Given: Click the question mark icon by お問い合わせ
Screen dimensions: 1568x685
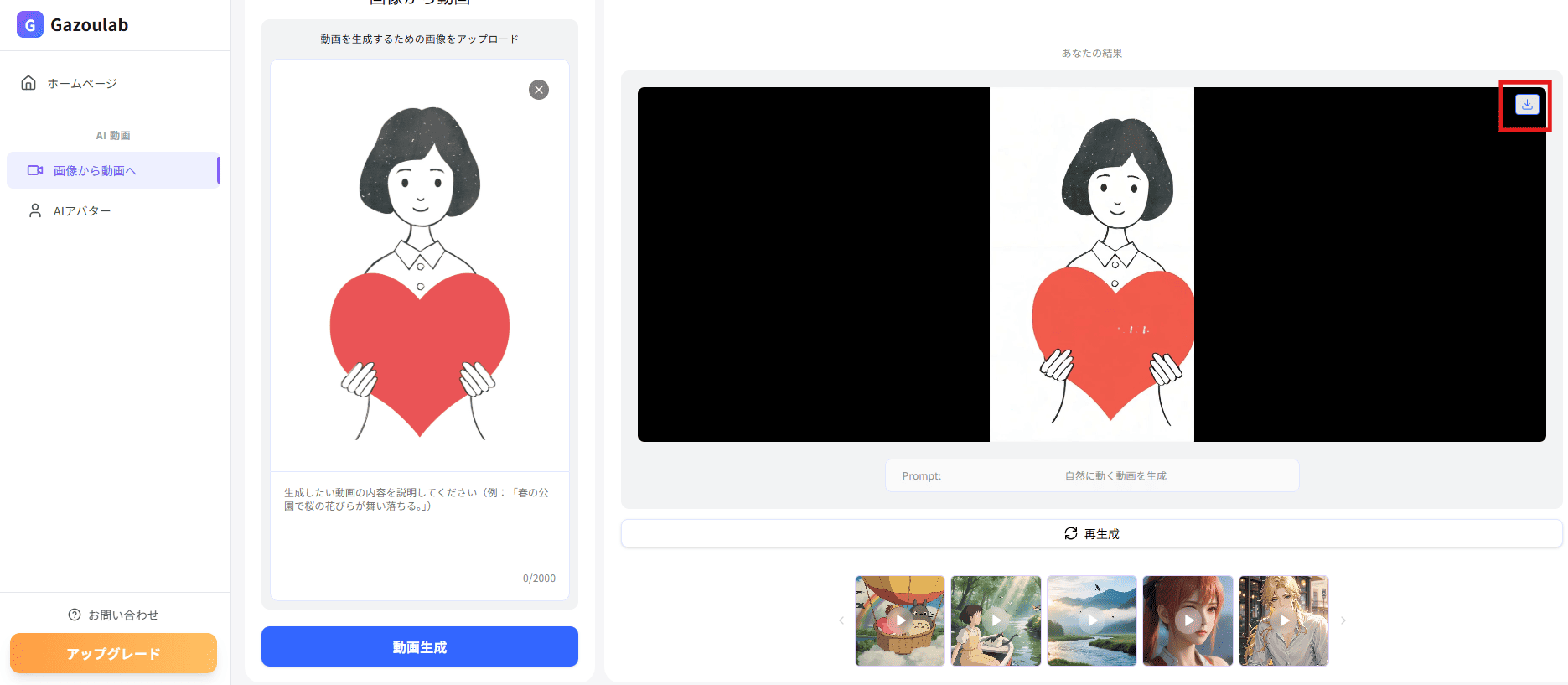Looking at the screenshot, I should 75,615.
